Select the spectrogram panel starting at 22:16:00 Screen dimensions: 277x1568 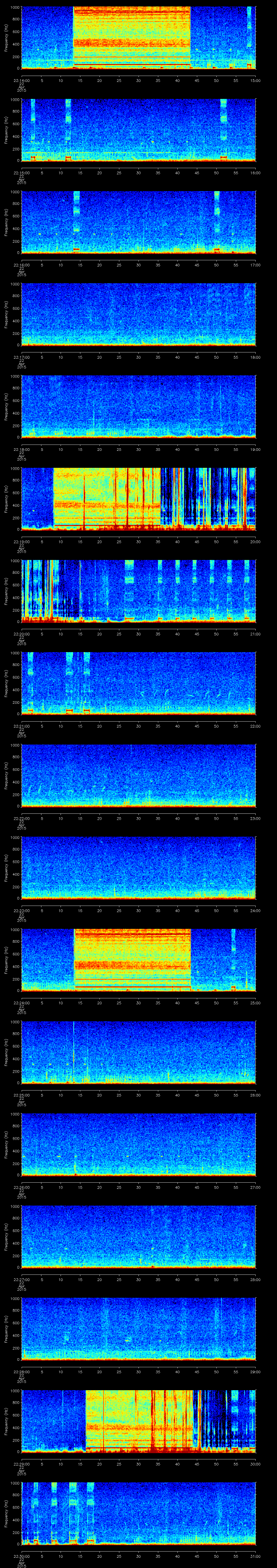[x=139, y=222]
